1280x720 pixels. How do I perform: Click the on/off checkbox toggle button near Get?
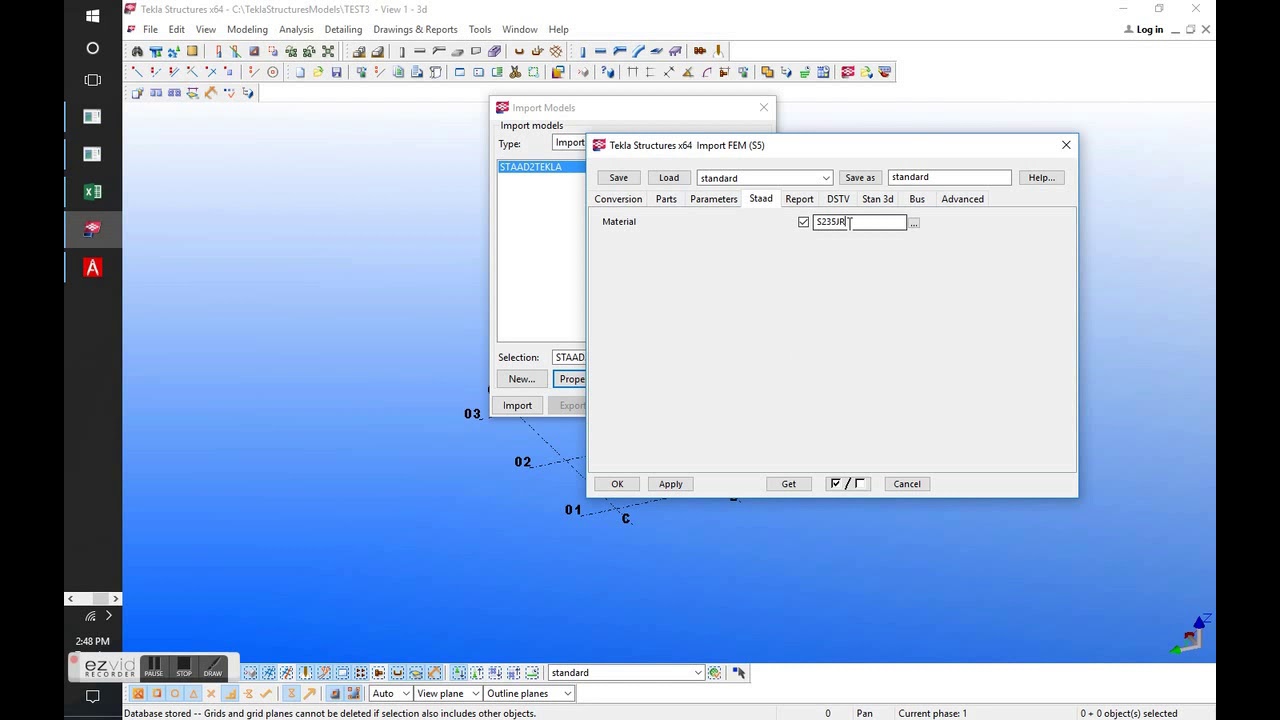(847, 484)
